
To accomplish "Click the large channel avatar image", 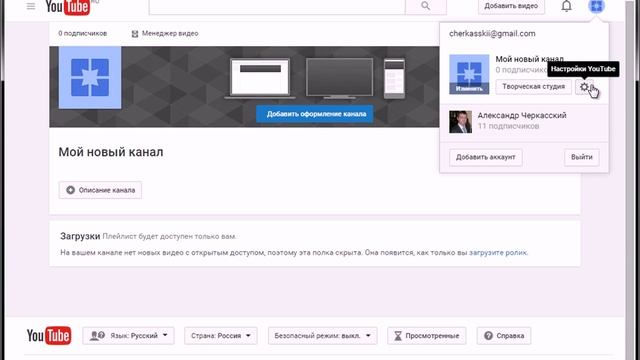I will tap(90, 78).
